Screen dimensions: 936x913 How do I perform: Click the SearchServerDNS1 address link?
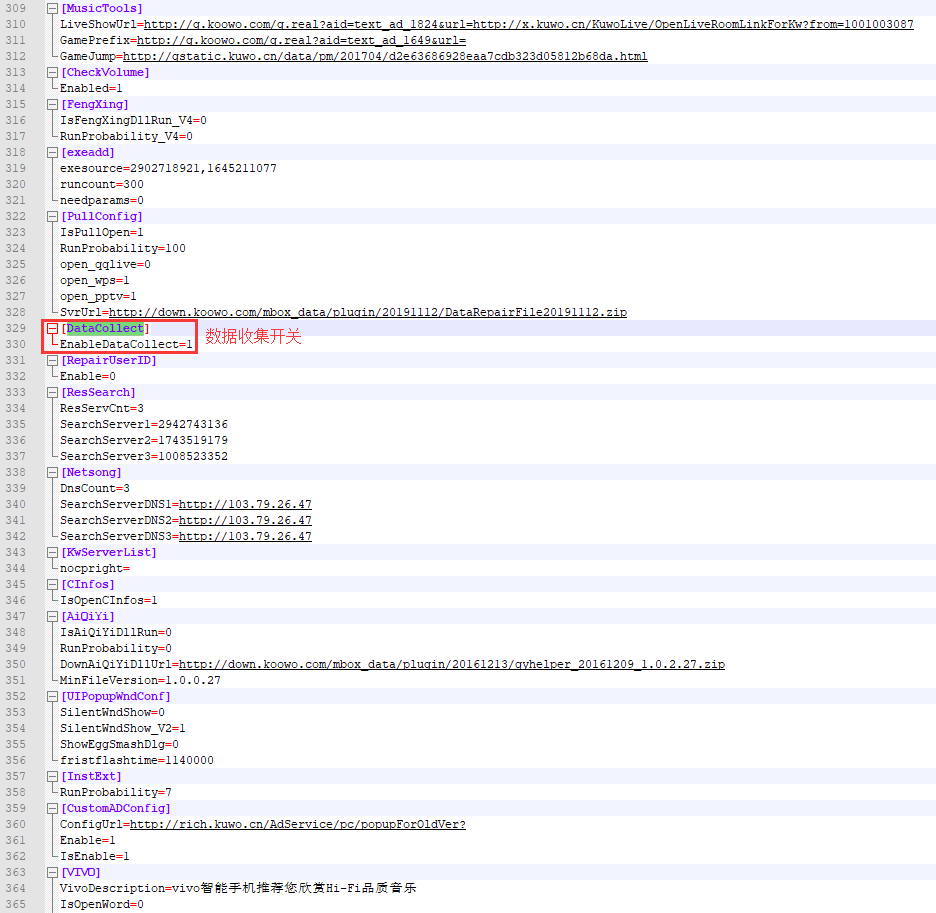click(x=245, y=504)
